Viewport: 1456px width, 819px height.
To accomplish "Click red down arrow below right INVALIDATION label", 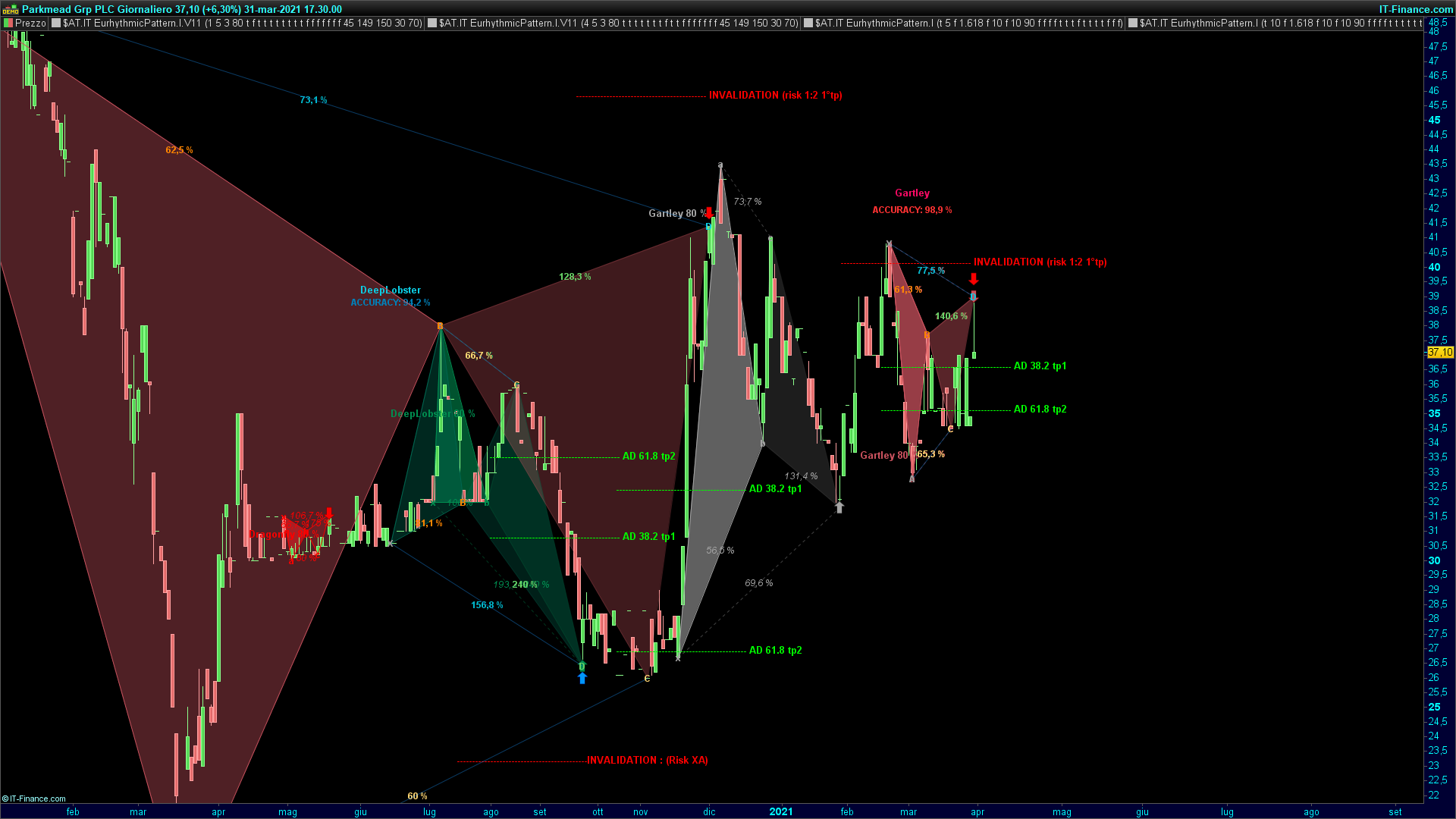I will point(974,279).
